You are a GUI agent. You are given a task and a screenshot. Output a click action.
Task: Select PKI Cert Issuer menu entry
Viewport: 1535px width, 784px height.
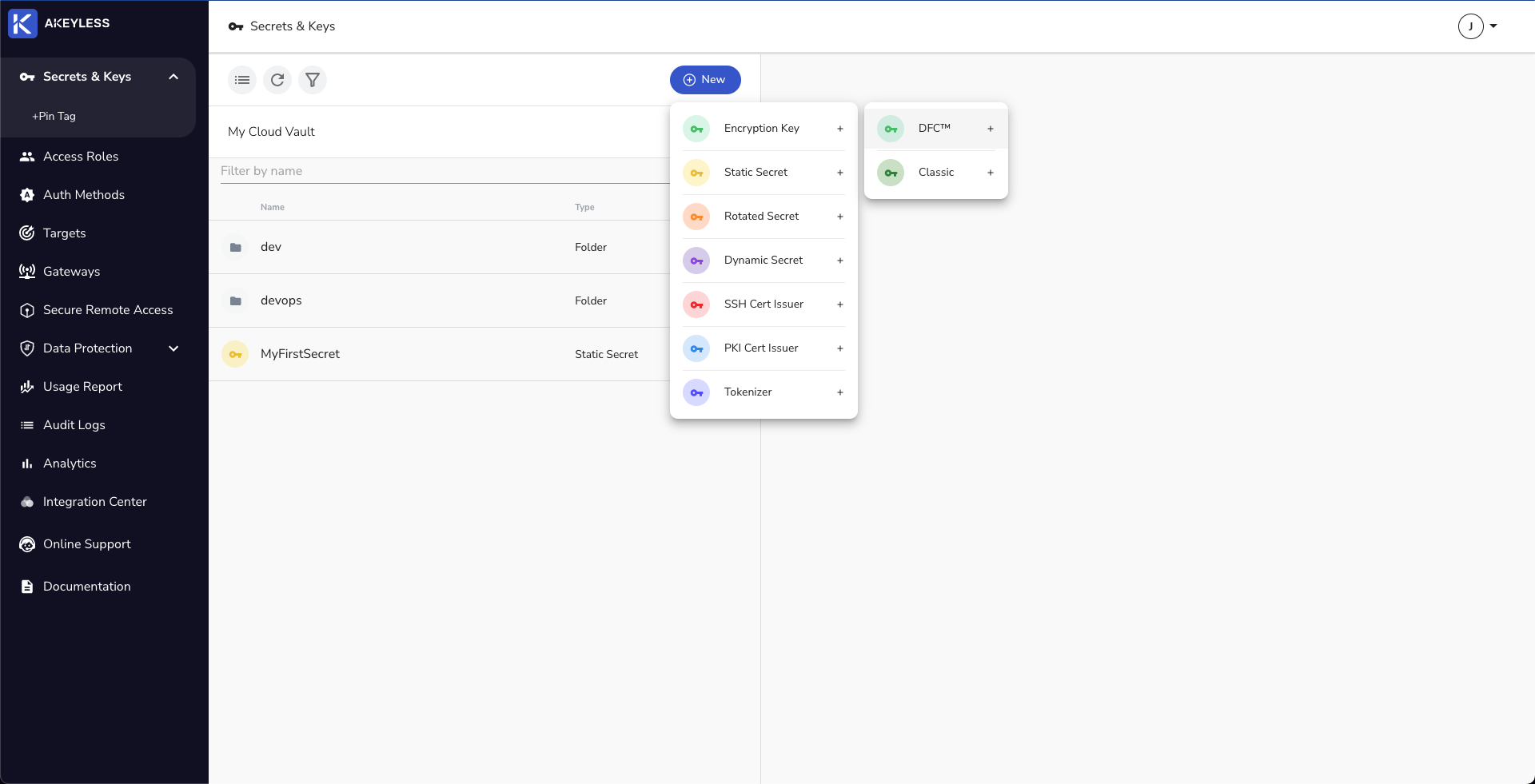[764, 348]
